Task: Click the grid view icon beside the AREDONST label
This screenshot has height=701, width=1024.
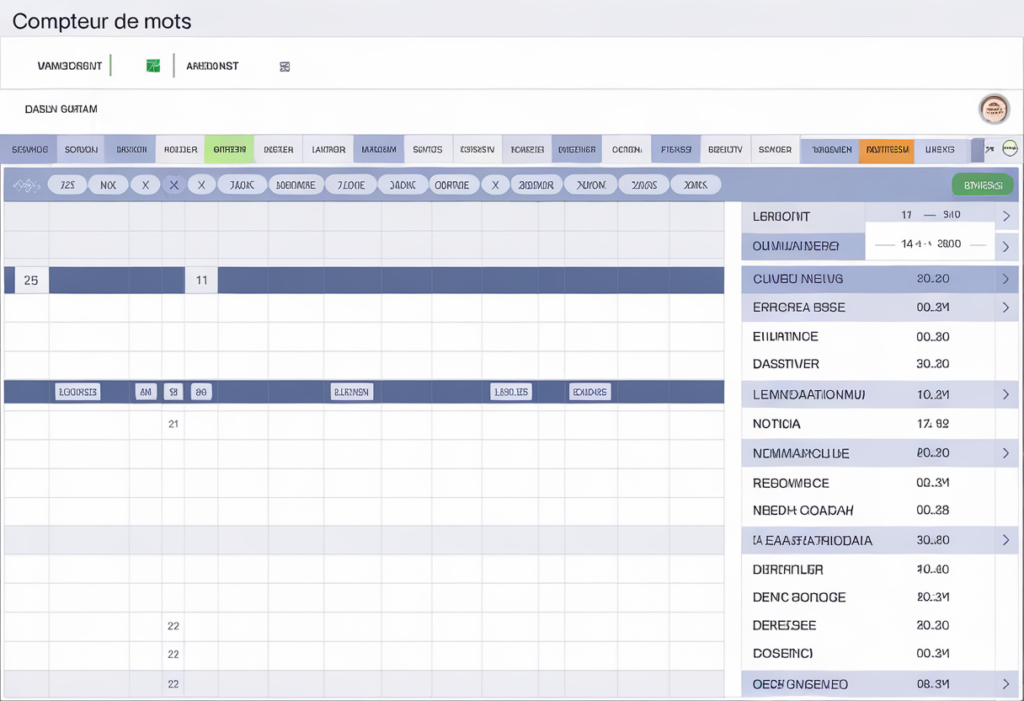Action: [x=284, y=65]
